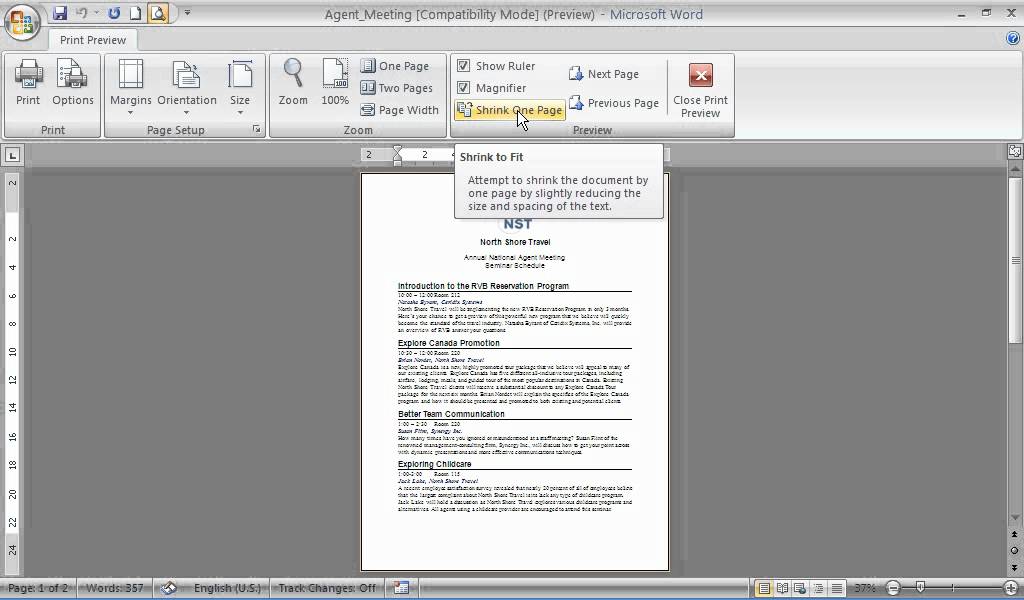This screenshot has width=1024, height=600.
Task: Click Previous Page double-arrow on scrollbar
Action: coord(1015,534)
